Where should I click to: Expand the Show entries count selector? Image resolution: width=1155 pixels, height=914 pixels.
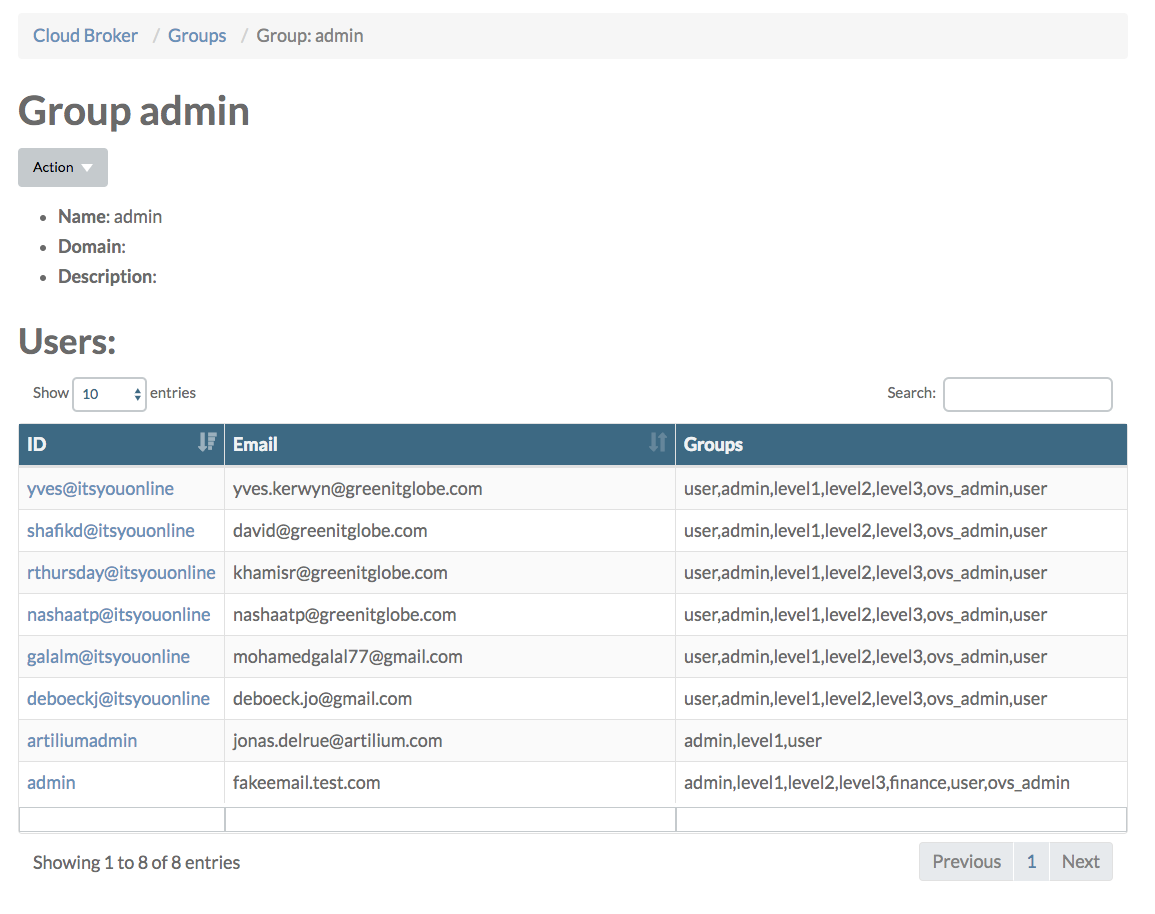109,394
